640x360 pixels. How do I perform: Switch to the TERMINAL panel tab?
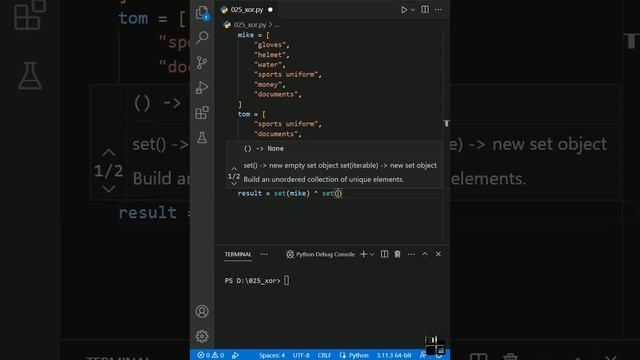pyautogui.click(x=238, y=254)
